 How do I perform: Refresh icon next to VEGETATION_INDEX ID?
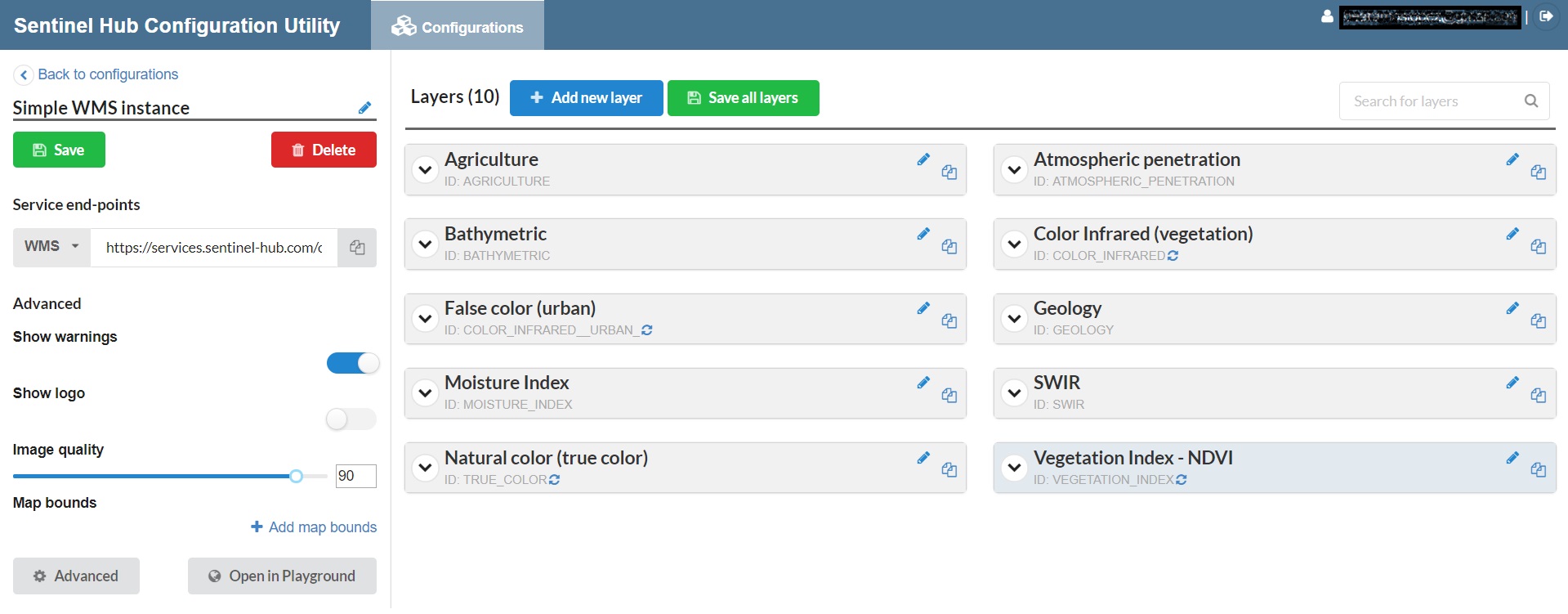[1181, 480]
